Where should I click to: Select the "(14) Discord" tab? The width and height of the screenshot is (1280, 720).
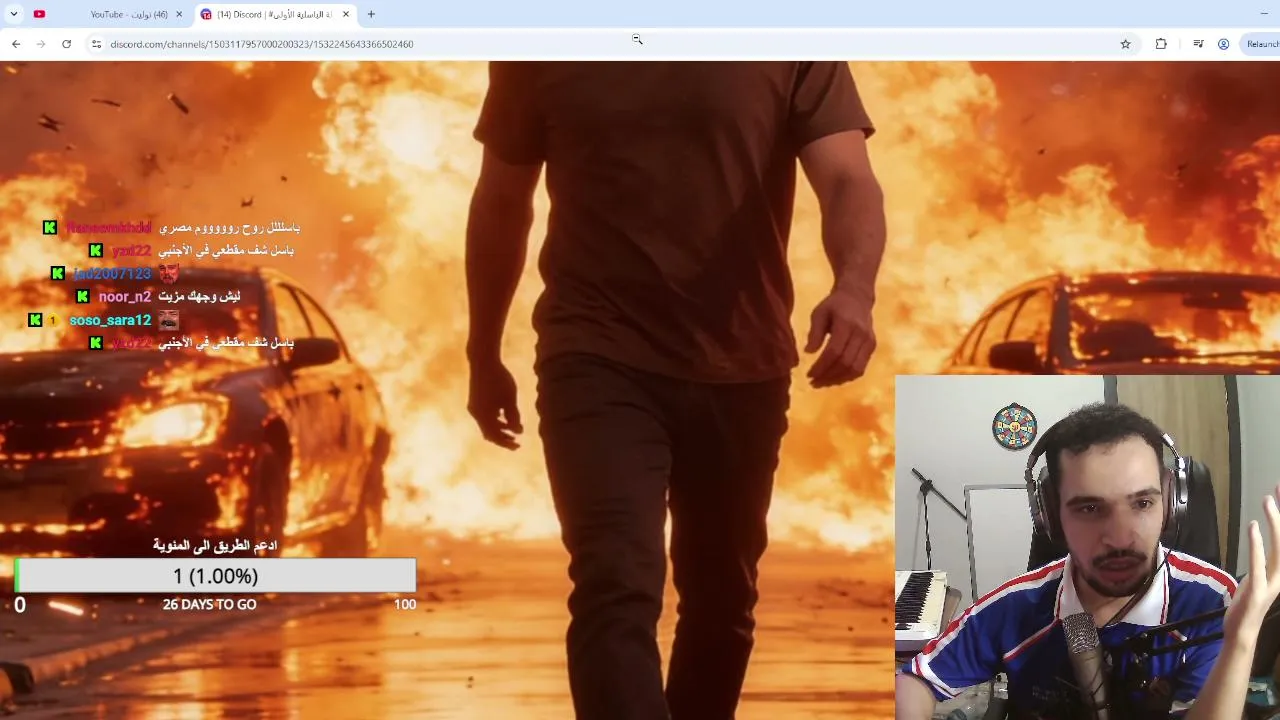(275, 14)
